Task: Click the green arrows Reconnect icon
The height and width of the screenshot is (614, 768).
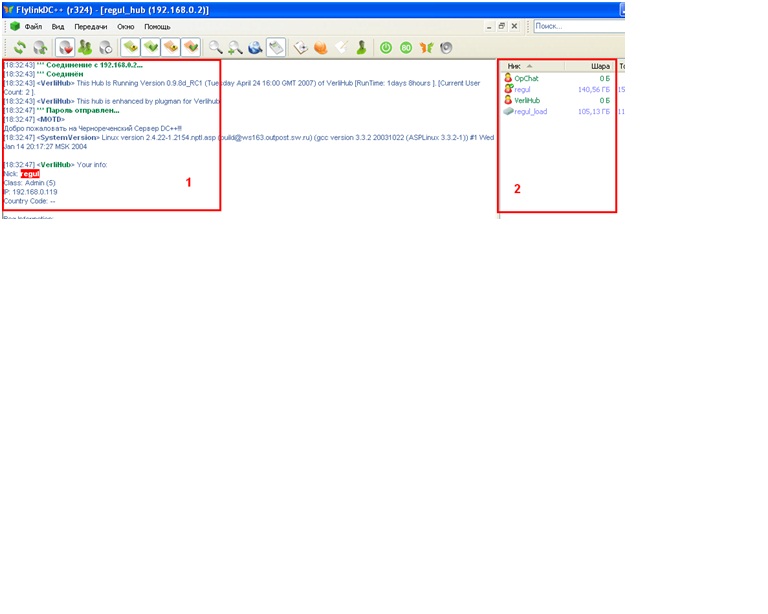Action: click(x=20, y=47)
